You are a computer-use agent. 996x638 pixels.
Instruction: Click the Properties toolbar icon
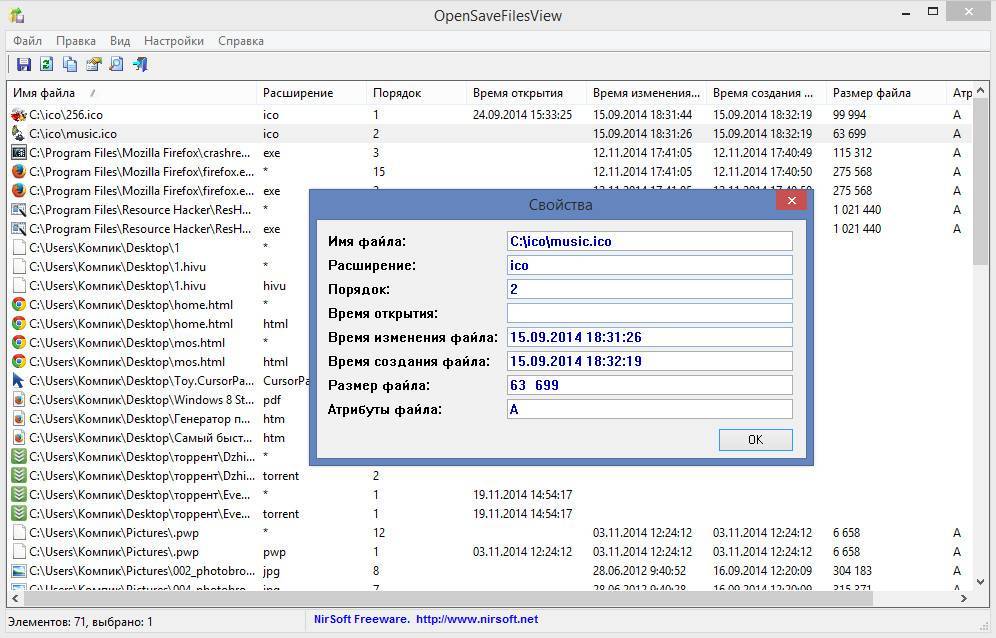tap(94, 65)
